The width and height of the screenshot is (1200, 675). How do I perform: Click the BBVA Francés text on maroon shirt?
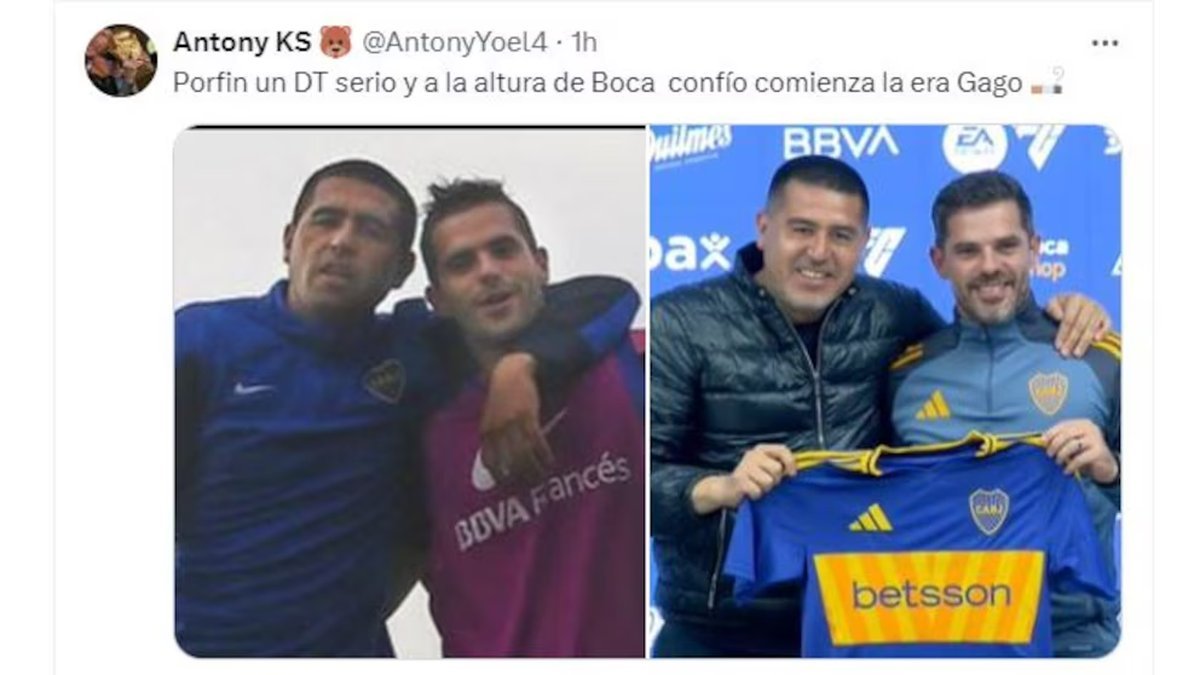[543, 500]
